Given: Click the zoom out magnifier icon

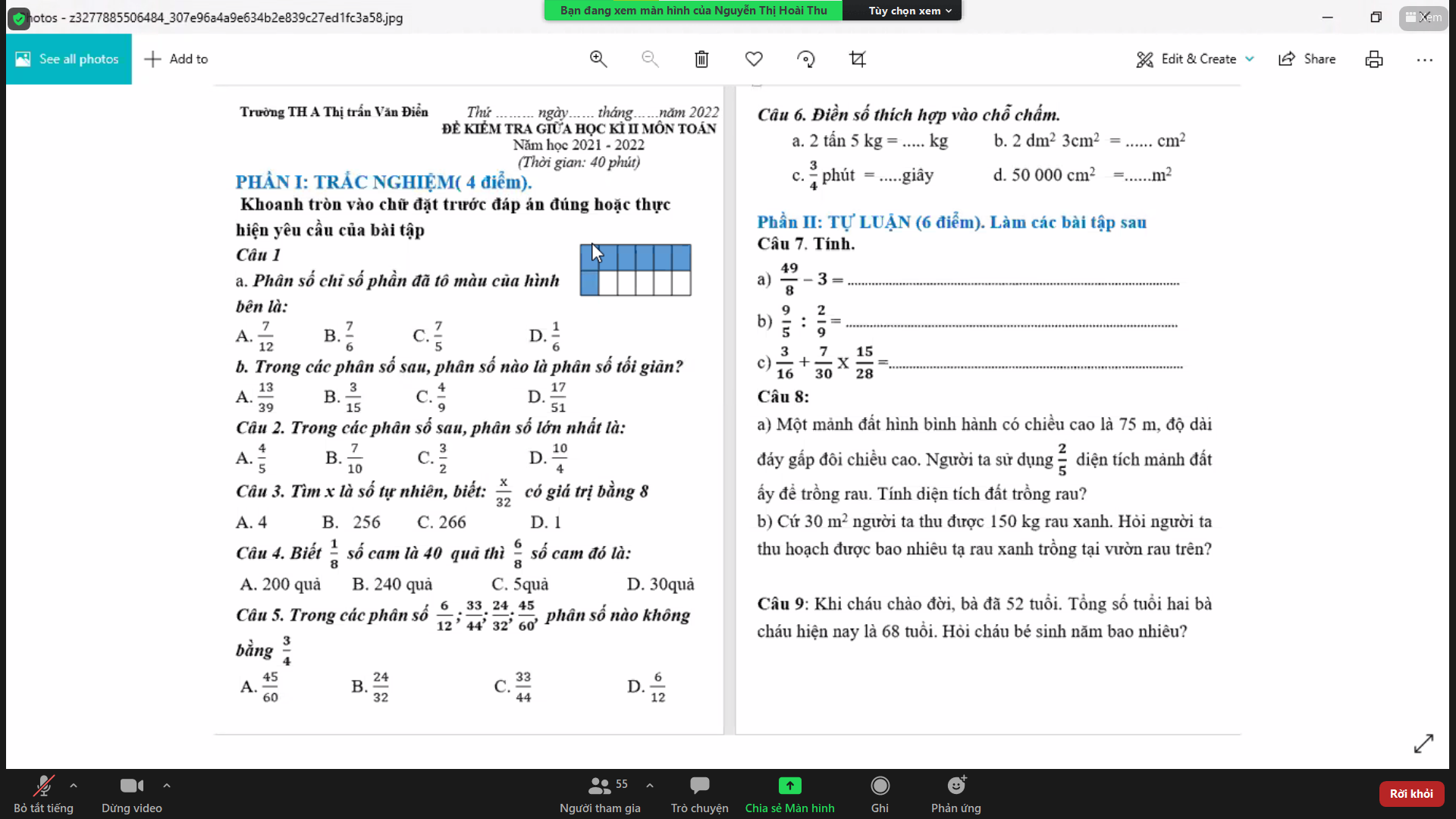Looking at the screenshot, I should tap(649, 59).
